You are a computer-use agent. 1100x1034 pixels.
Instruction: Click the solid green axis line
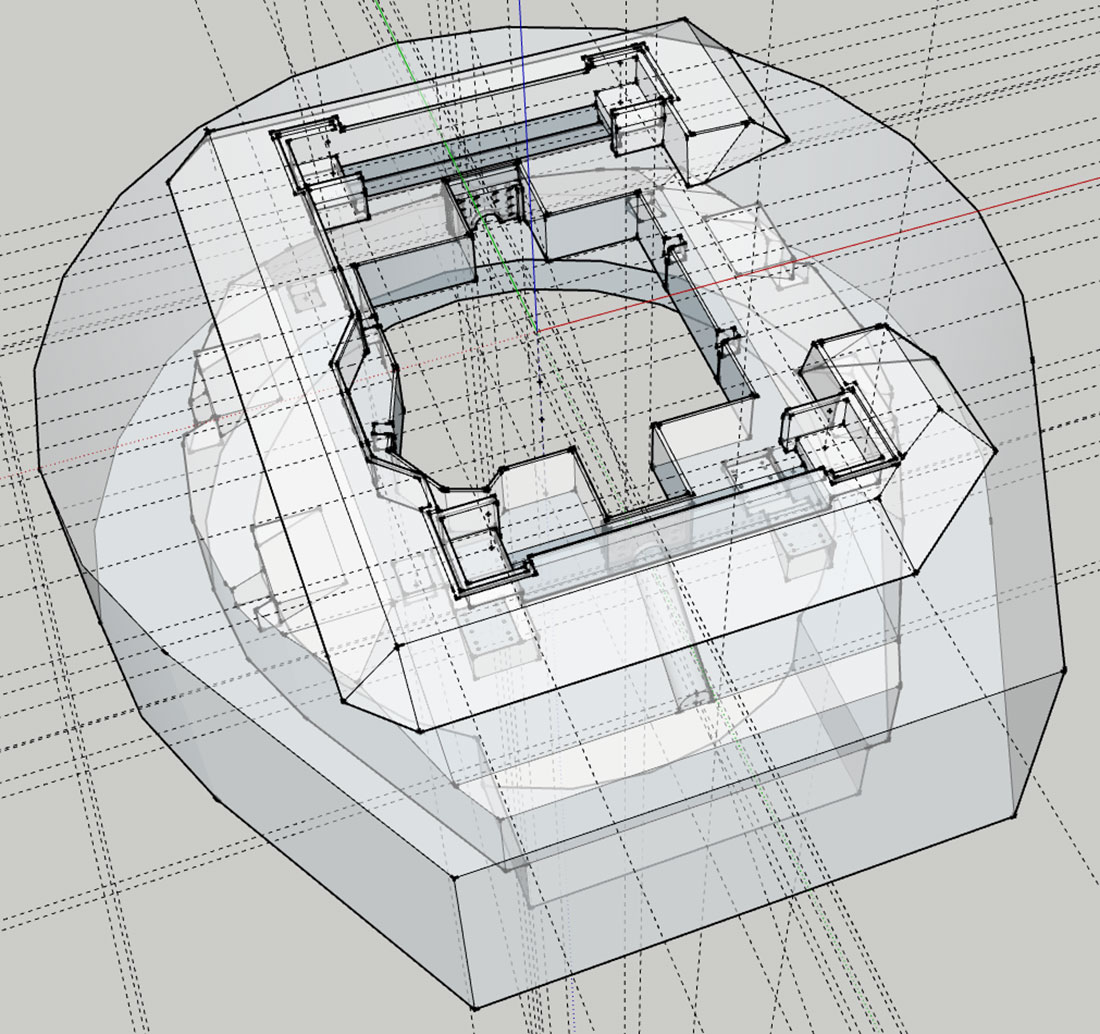point(456,165)
